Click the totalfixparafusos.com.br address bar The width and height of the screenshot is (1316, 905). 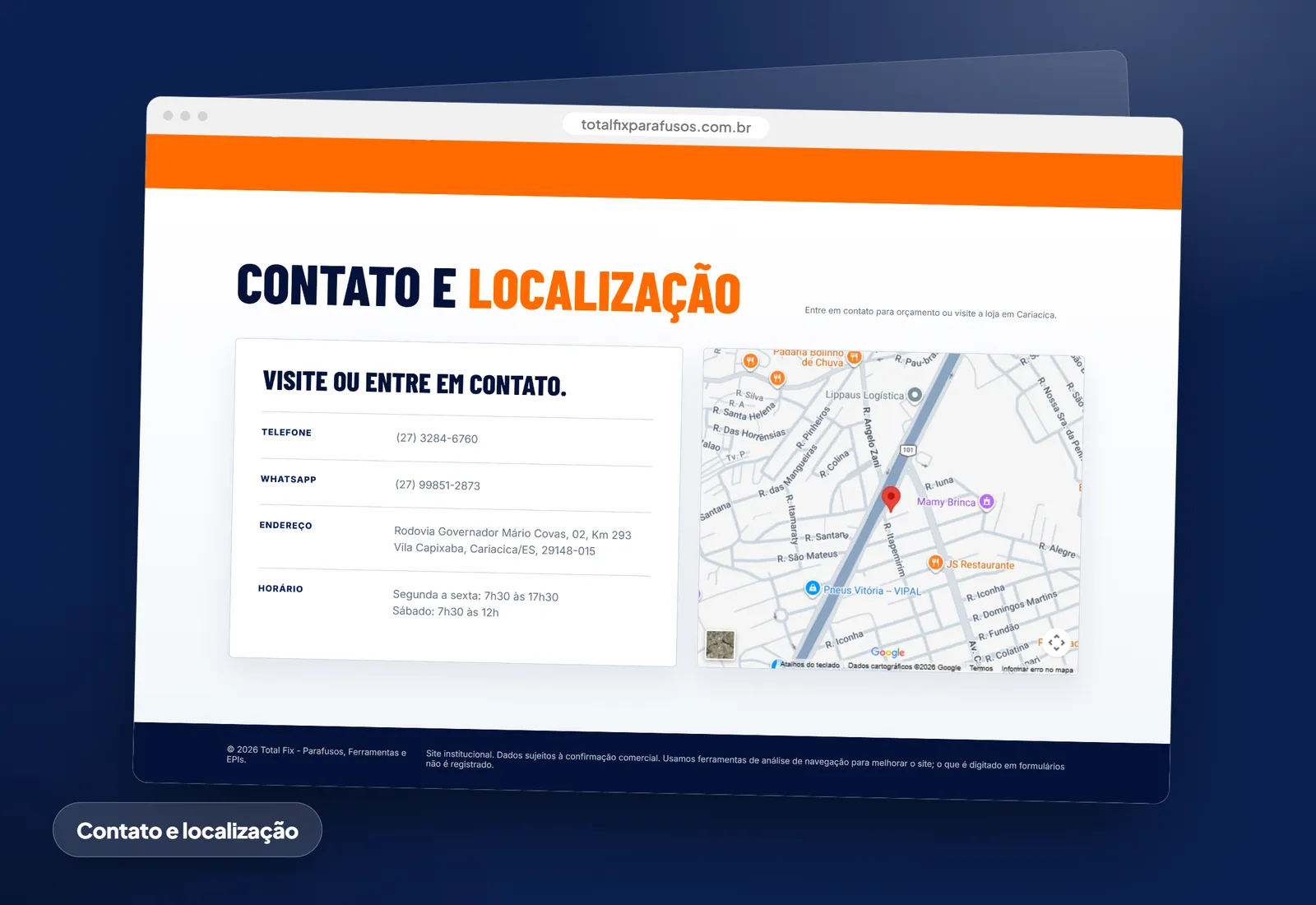pyautogui.click(x=666, y=126)
